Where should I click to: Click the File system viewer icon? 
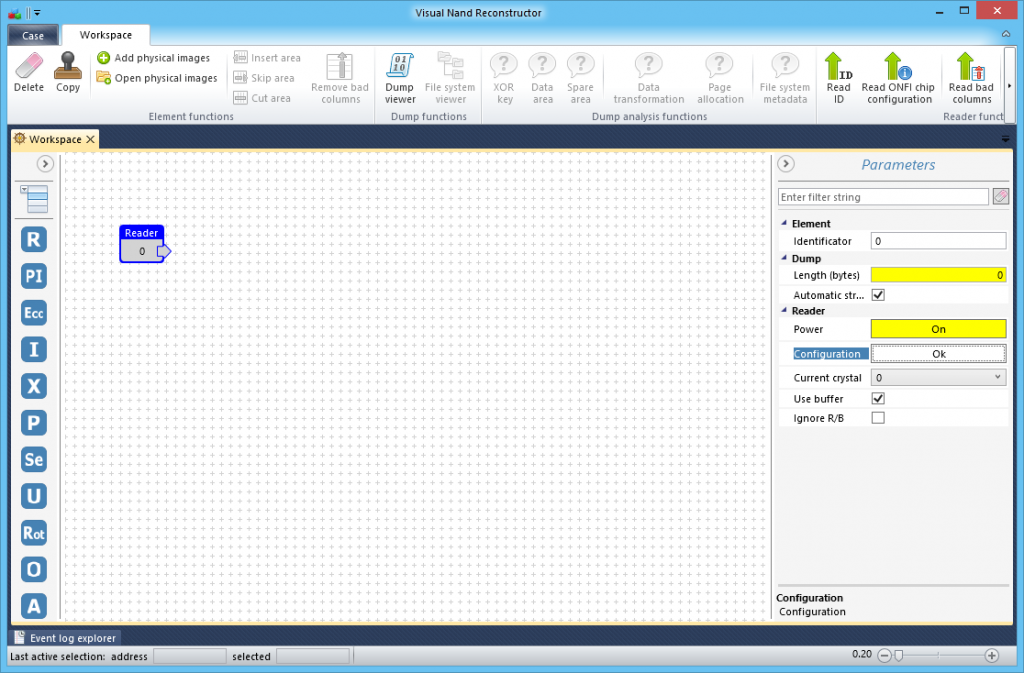451,65
